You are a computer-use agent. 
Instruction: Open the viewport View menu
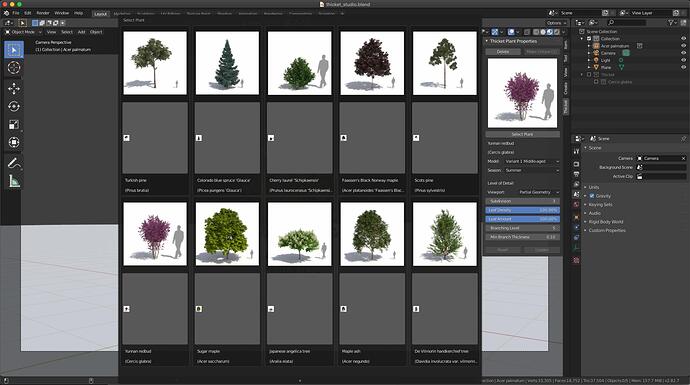click(x=51, y=32)
